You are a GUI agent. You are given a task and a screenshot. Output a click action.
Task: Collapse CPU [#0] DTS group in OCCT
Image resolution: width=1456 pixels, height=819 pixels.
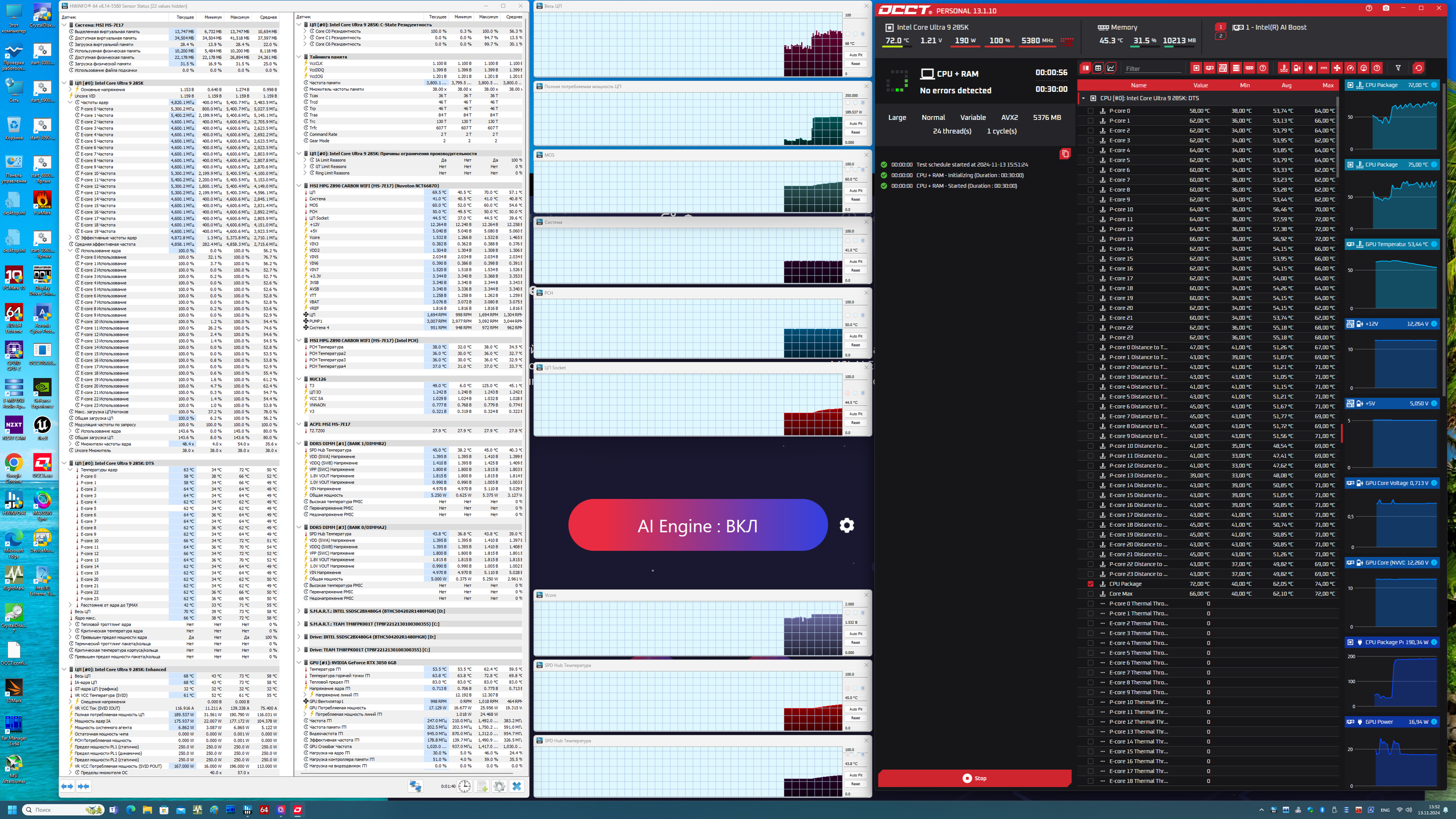coord(1084,98)
